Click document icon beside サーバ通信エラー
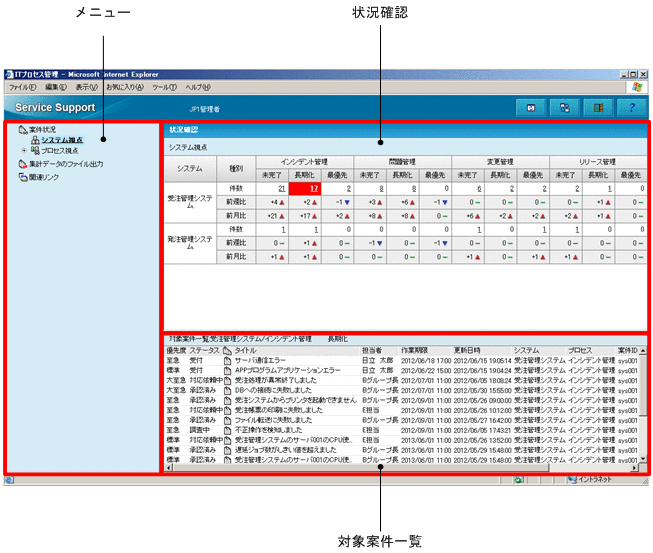 tap(227, 360)
